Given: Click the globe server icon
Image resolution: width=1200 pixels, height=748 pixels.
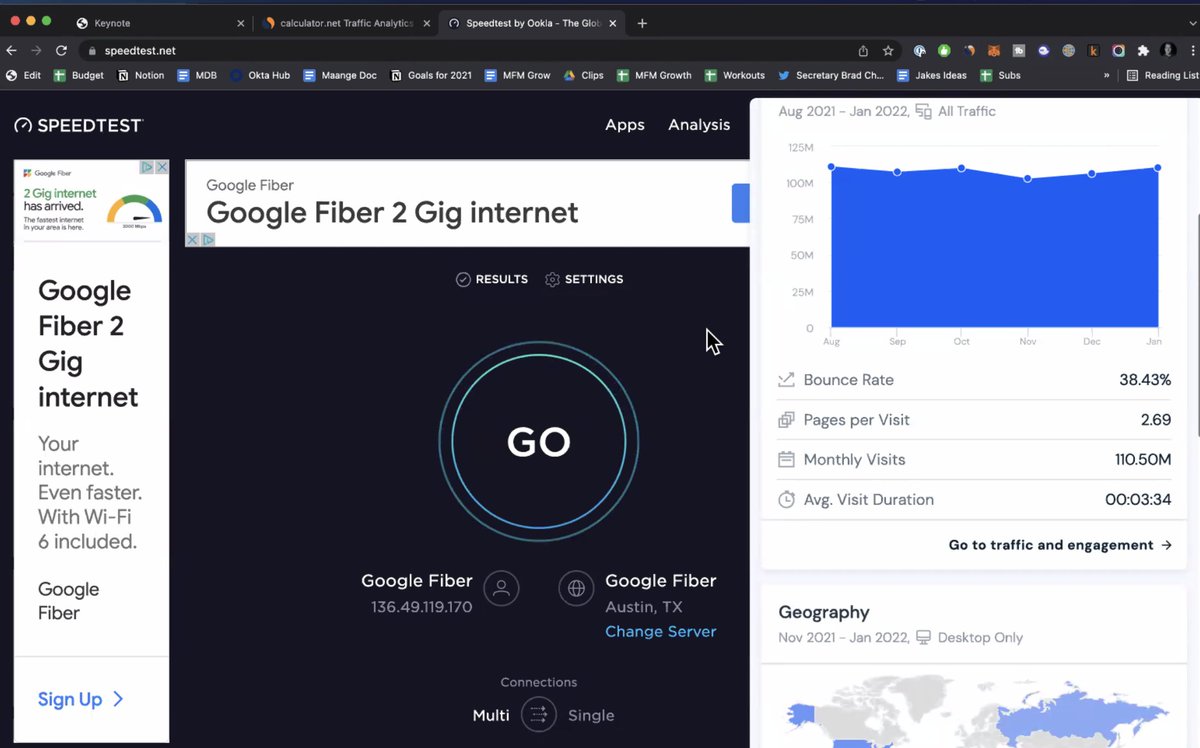Looking at the screenshot, I should [x=576, y=589].
